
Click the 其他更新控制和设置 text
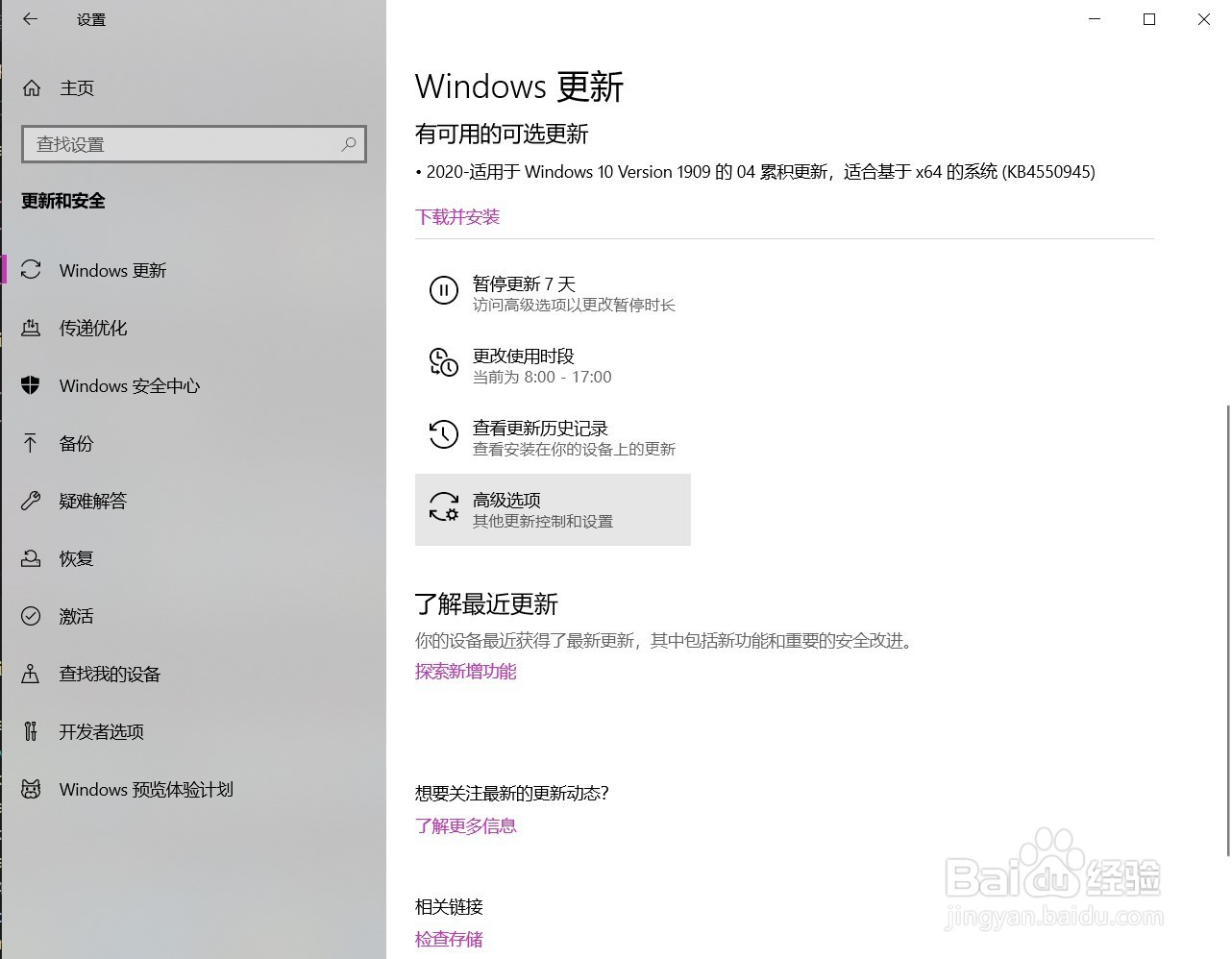click(543, 522)
